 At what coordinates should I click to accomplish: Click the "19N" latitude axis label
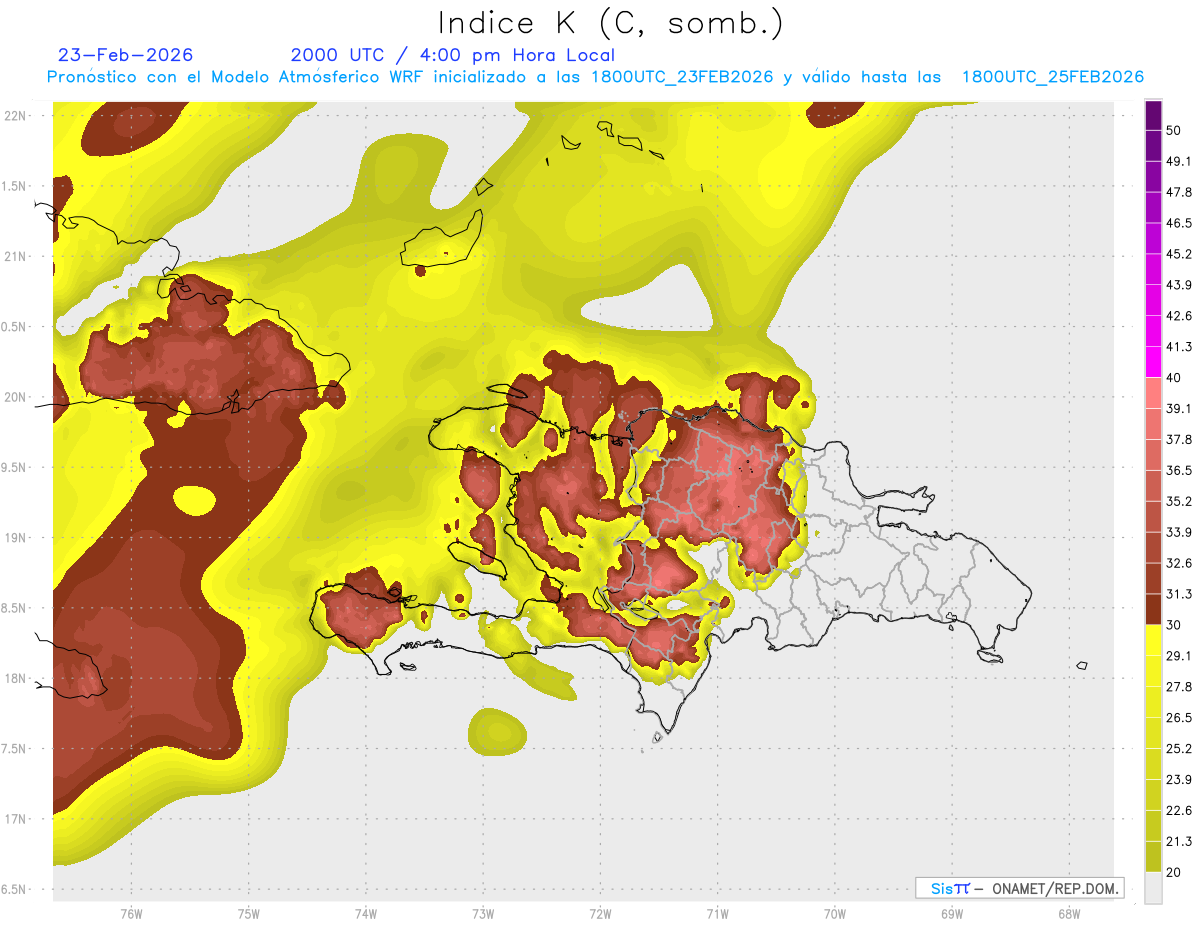pos(15,538)
